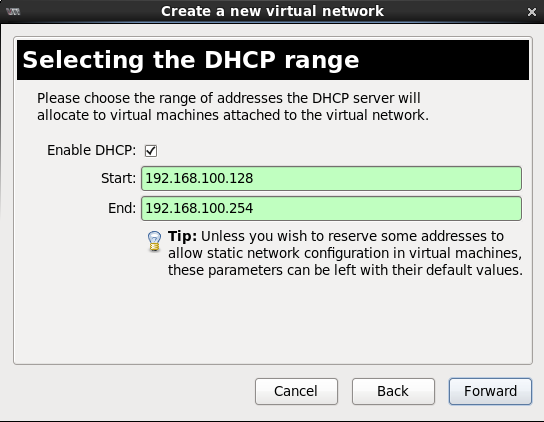
Task: Click the End address field 192.168.100.254
Action: (331, 208)
